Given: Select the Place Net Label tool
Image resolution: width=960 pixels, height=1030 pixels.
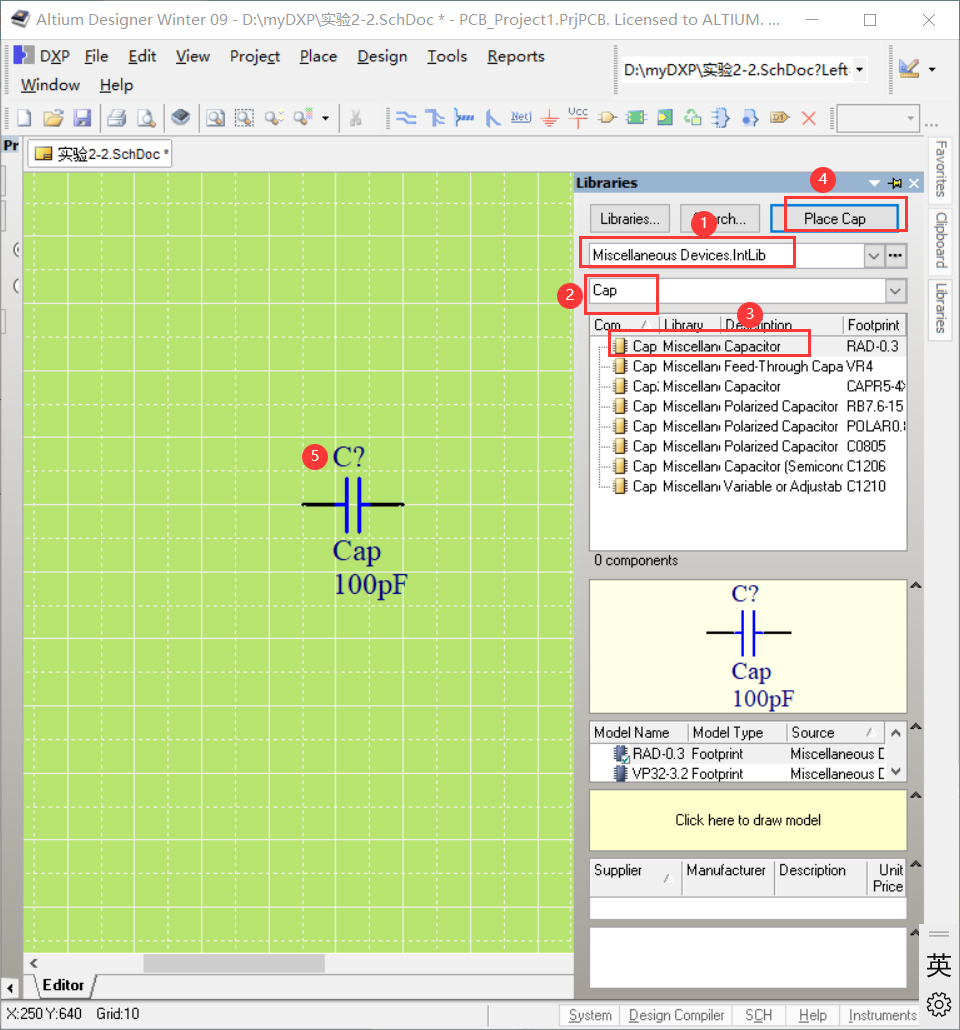Looking at the screenshot, I should coord(521,118).
